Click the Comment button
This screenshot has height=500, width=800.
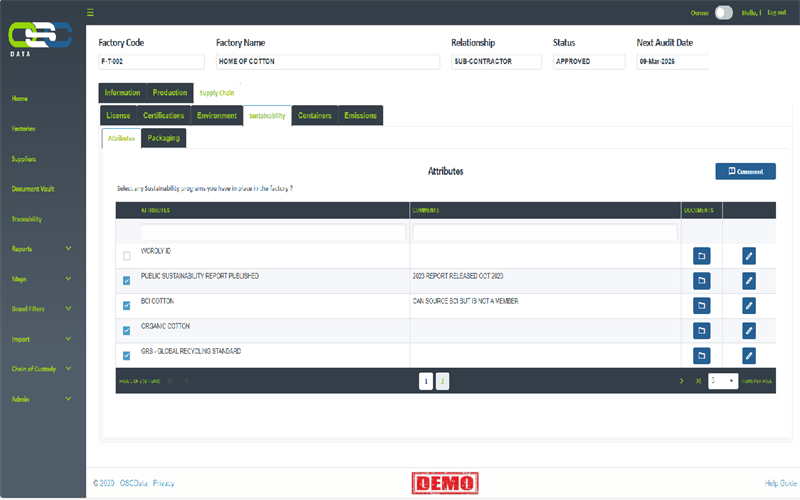745,171
